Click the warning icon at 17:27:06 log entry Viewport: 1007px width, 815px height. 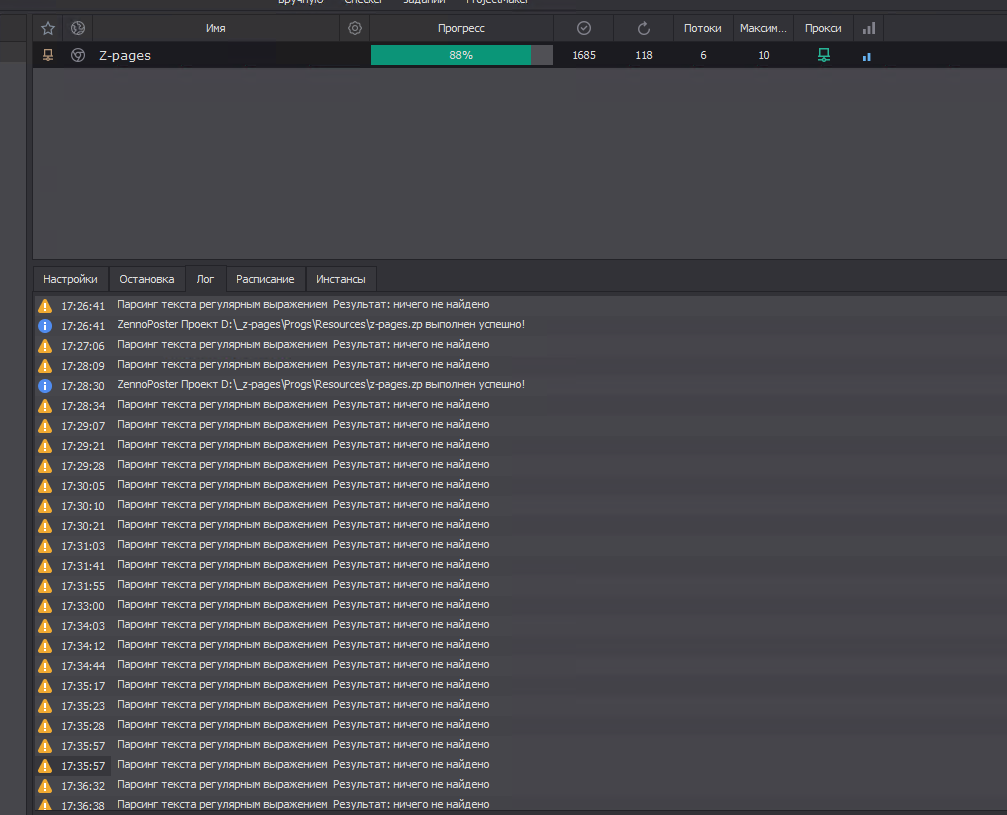tap(45, 346)
